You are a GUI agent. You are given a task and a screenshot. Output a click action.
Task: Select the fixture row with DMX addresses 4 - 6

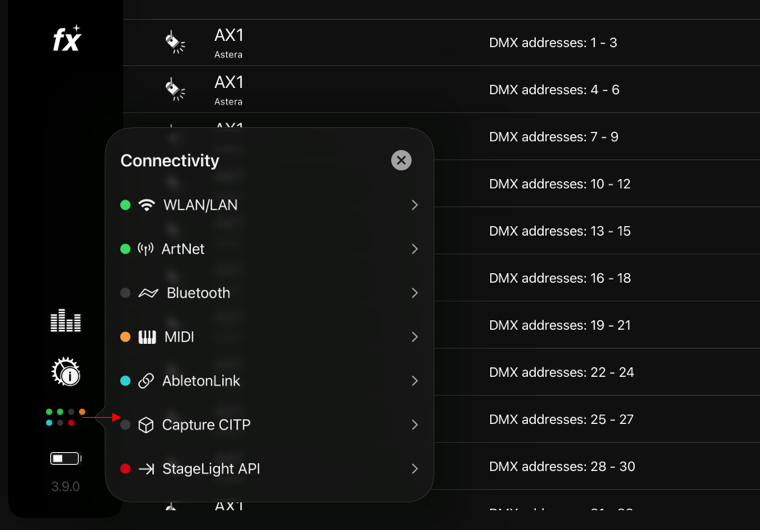pyautogui.click(x=441, y=90)
